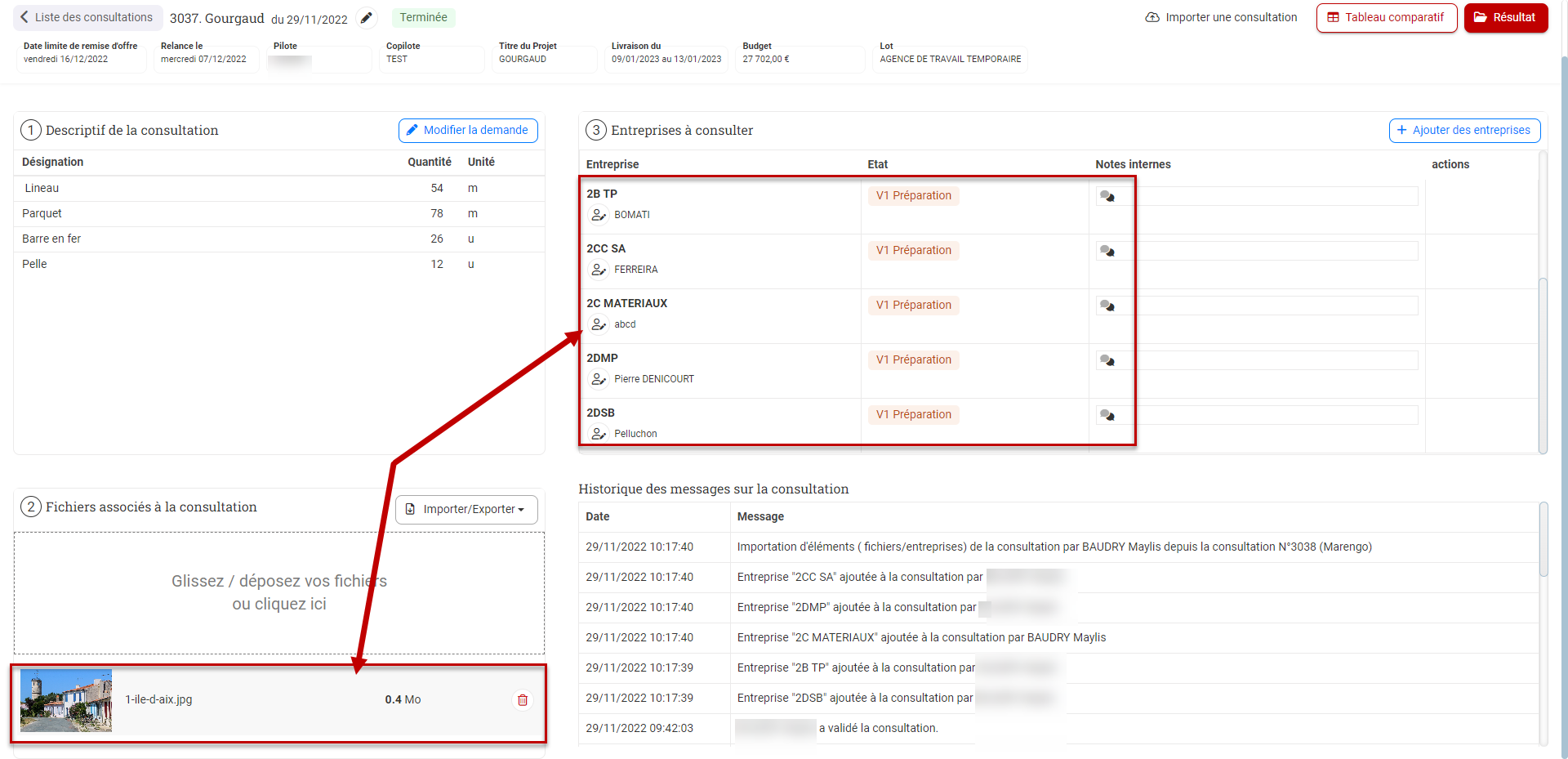Go back to Liste des consultations
1568x759 pixels.
[x=87, y=17]
